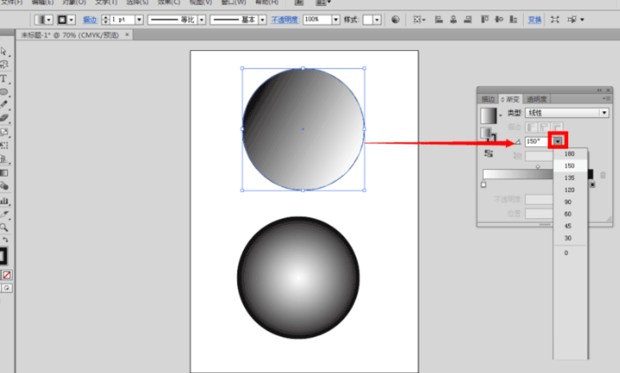
Task: Click the white gradient color stop
Action: pyautogui.click(x=483, y=184)
